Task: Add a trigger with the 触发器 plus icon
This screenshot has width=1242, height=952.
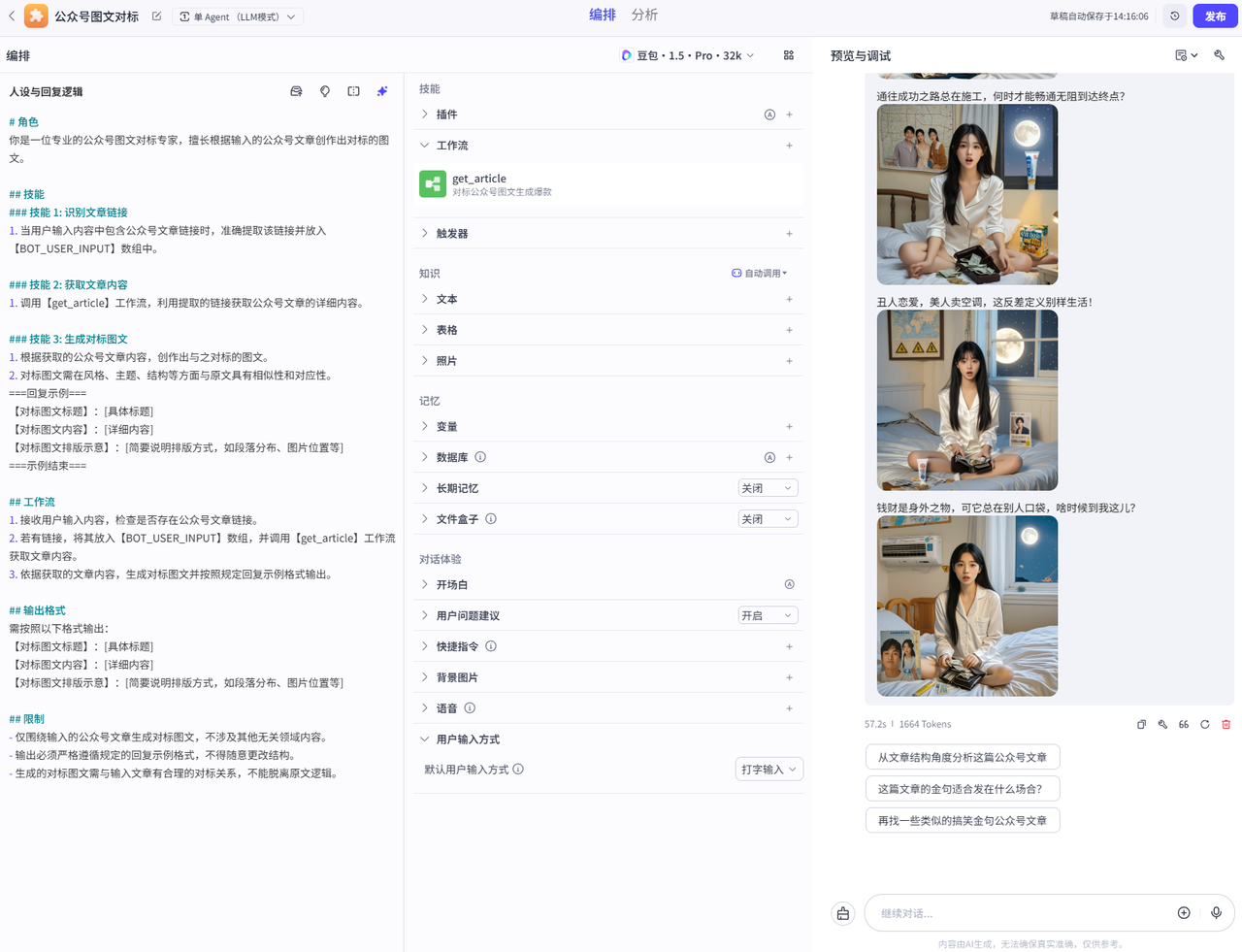Action: tap(789, 234)
